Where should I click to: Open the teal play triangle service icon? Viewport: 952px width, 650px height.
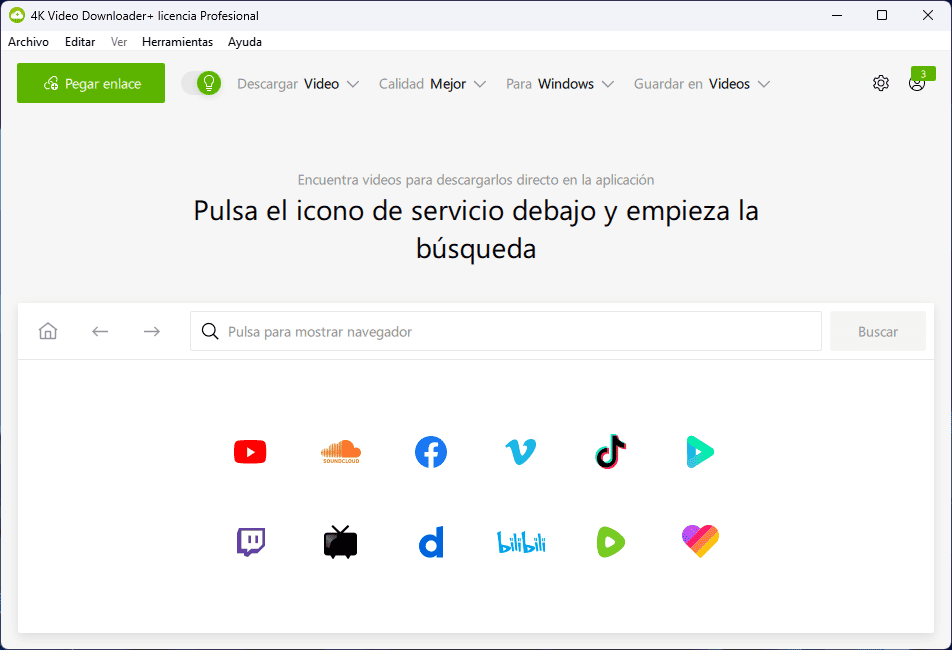pos(700,452)
